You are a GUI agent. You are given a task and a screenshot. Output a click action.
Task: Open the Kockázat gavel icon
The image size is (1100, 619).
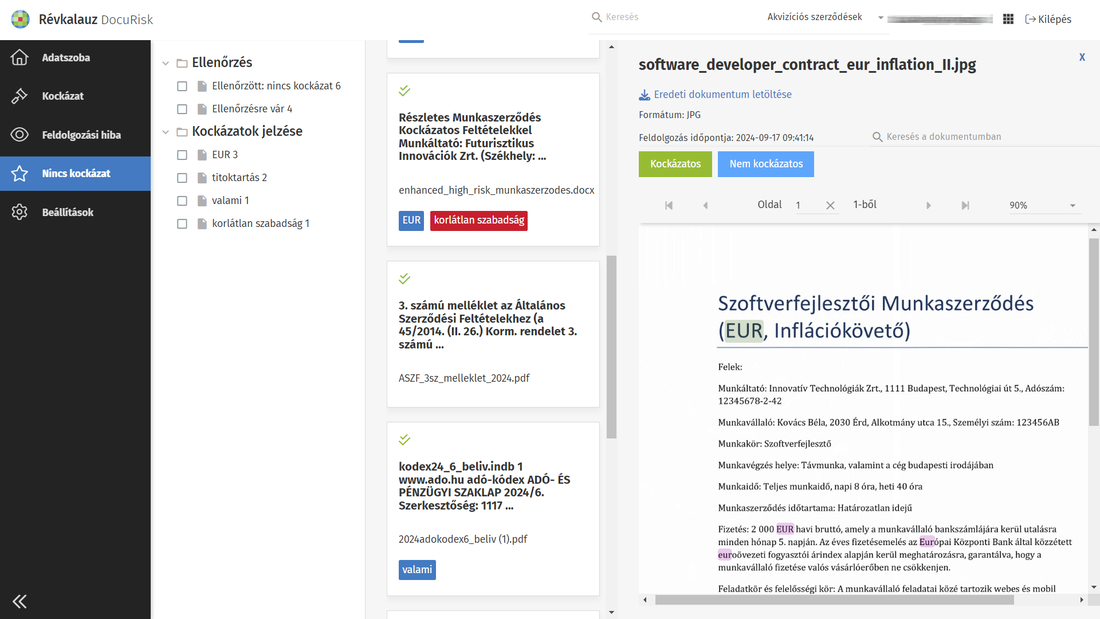coord(19,96)
